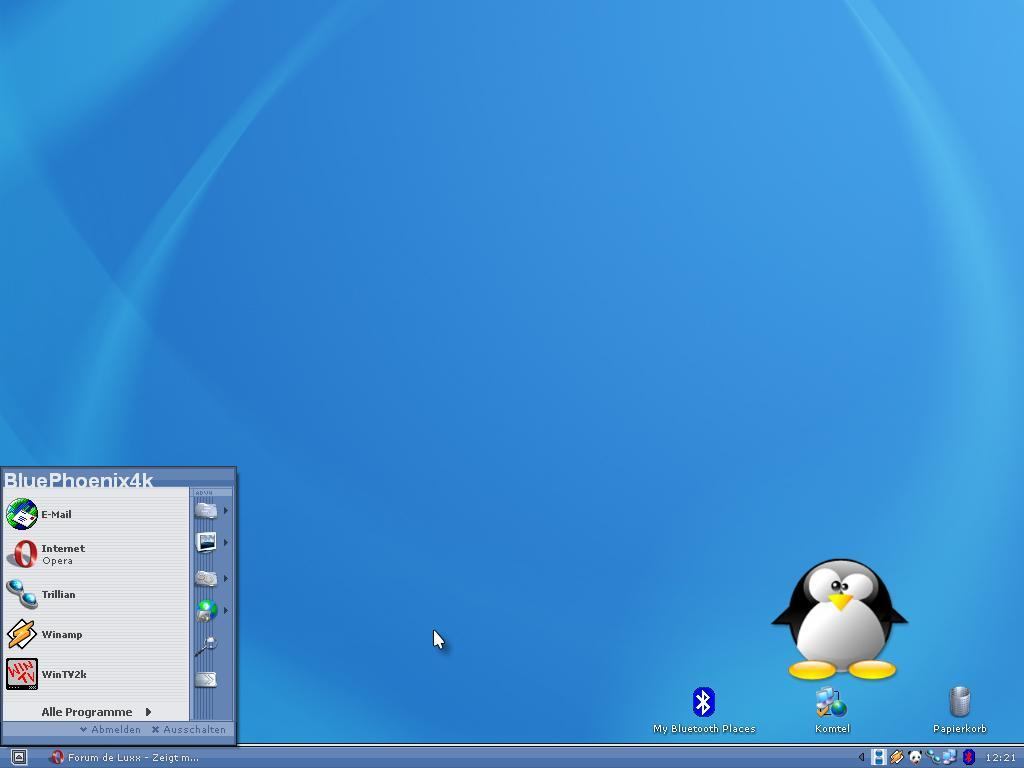This screenshot has height=768, width=1024.
Task: Launch WinTV2k from the start menu
Action: (x=95, y=674)
